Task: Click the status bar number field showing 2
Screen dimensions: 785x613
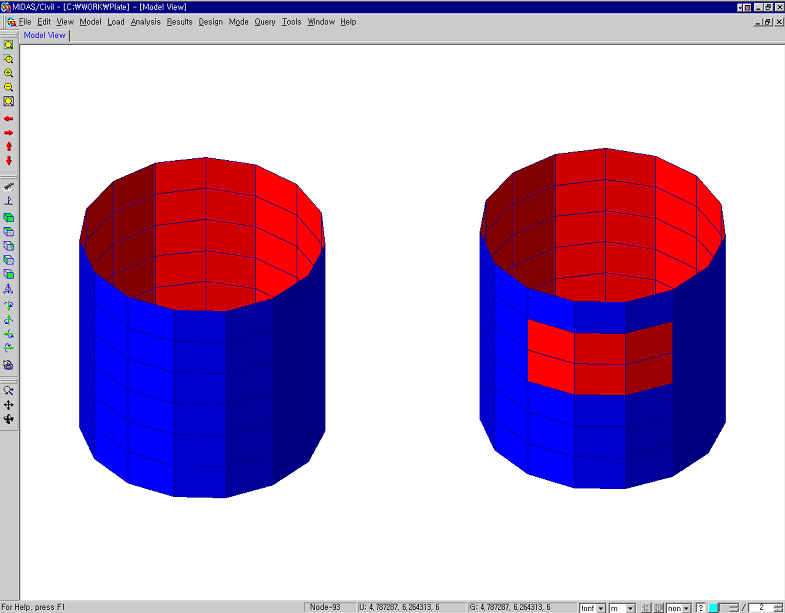Action: coord(760,607)
